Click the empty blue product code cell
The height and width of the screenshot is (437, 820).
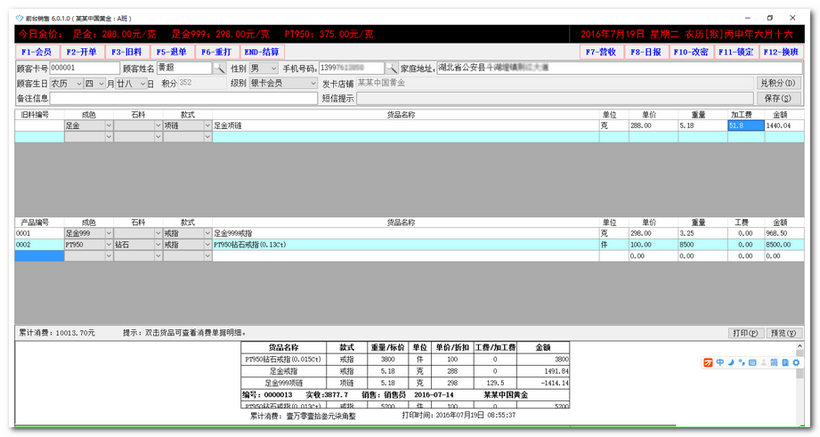click(39, 256)
